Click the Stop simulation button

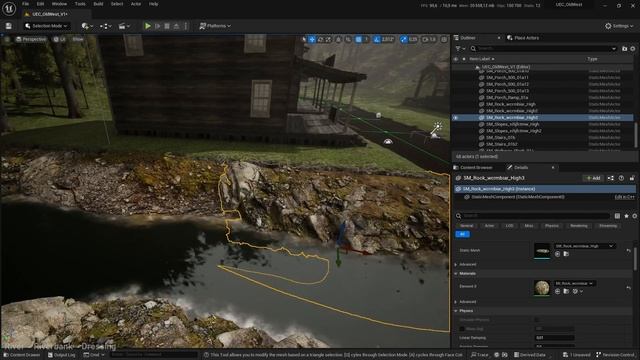(x=167, y=26)
